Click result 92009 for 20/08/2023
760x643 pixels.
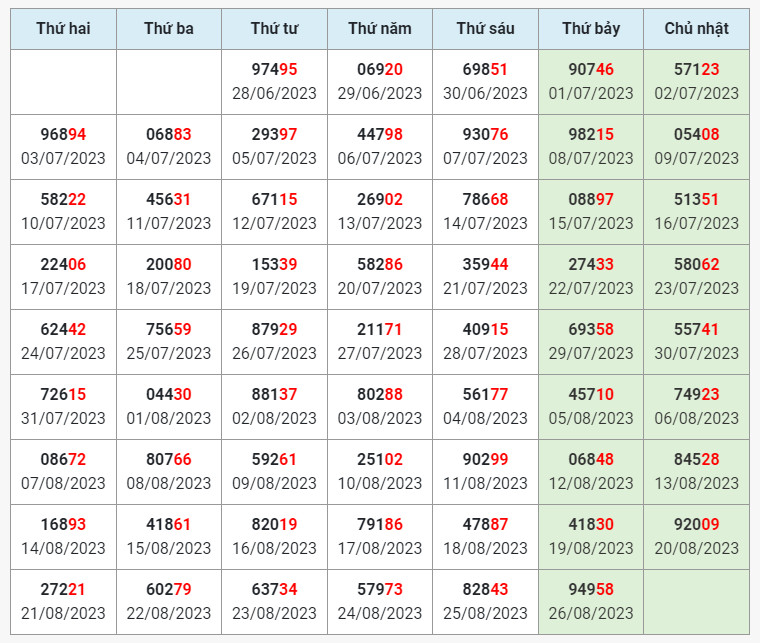click(697, 537)
